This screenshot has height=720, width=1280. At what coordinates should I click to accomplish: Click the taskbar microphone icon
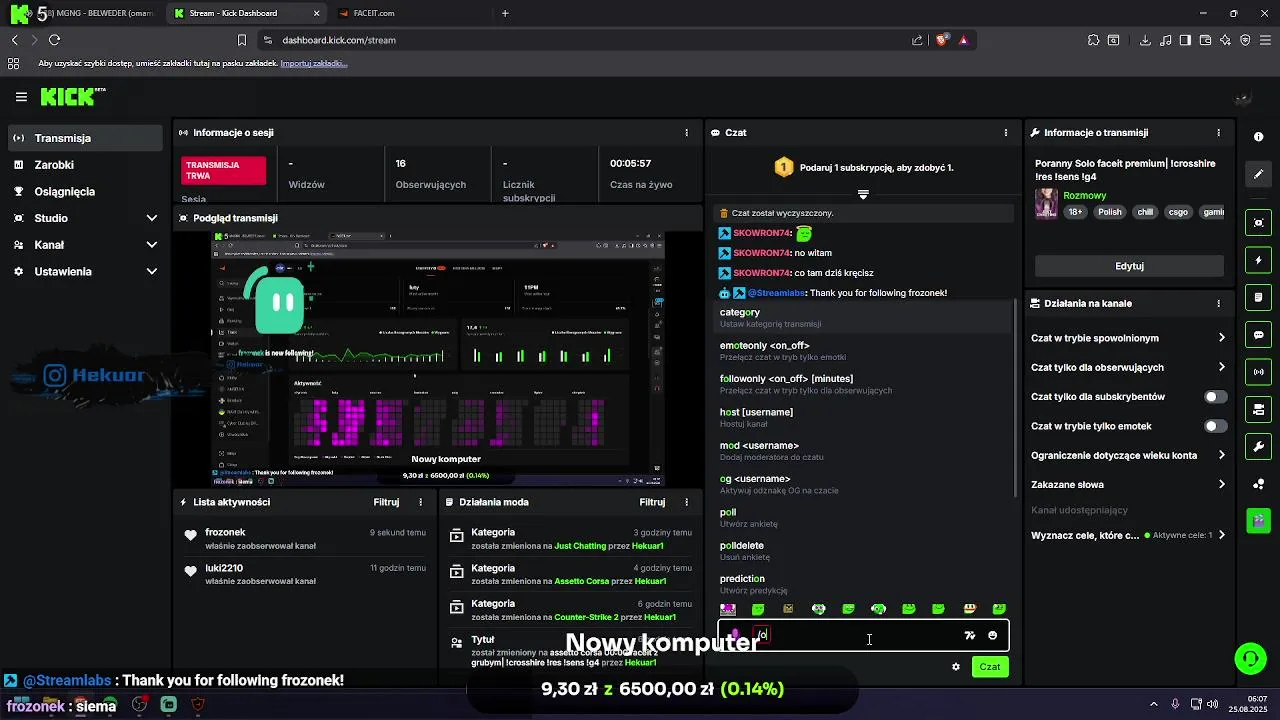tap(1175, 704)
